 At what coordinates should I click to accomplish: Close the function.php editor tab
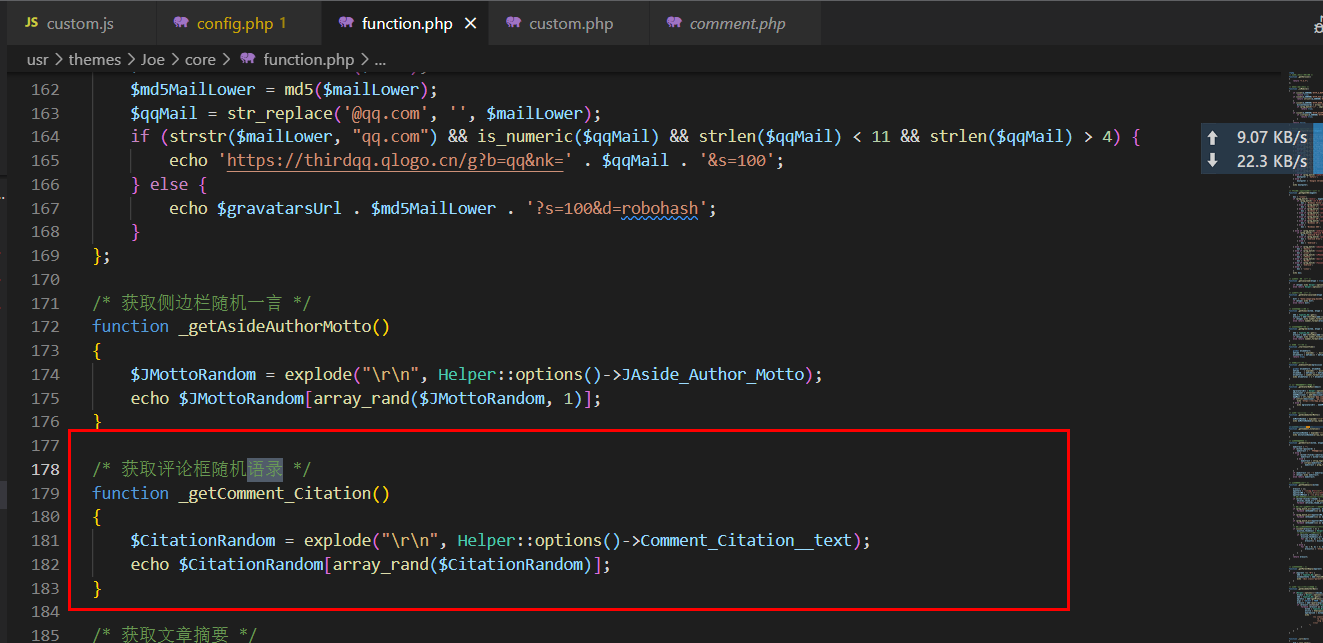pos(470,23)
